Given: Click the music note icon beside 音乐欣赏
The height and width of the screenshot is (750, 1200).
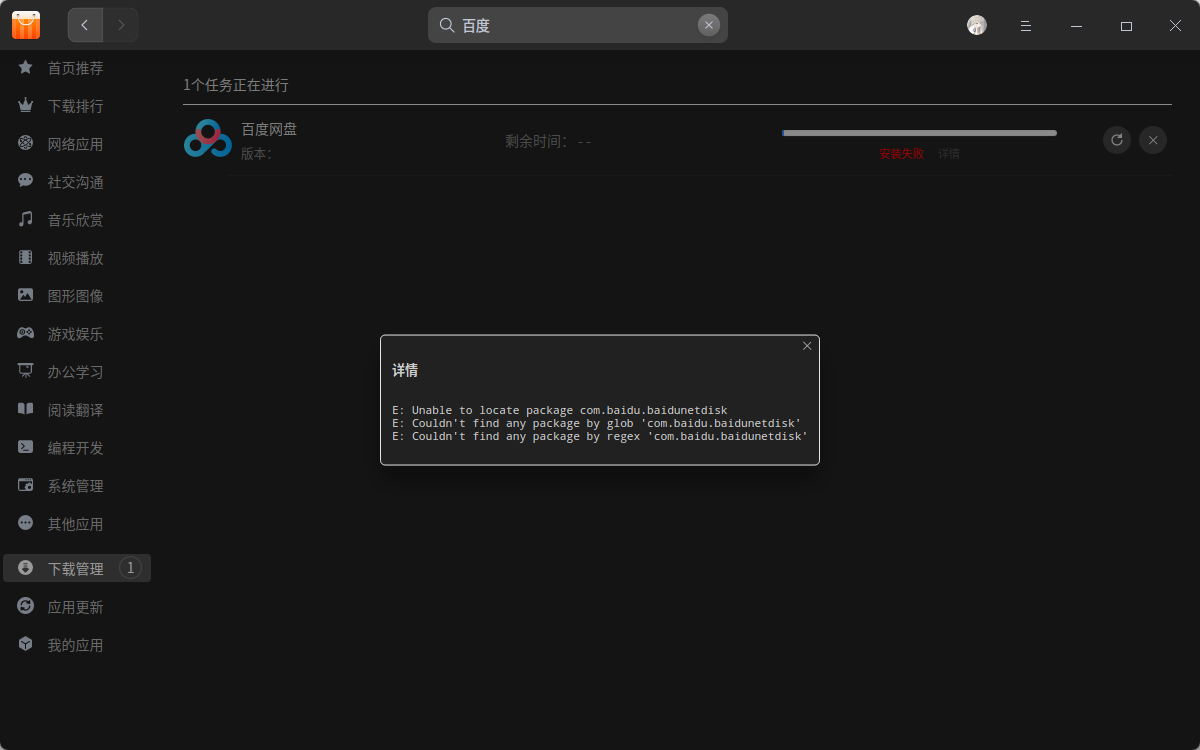Looking at the screenshot, I should [26, 219].
